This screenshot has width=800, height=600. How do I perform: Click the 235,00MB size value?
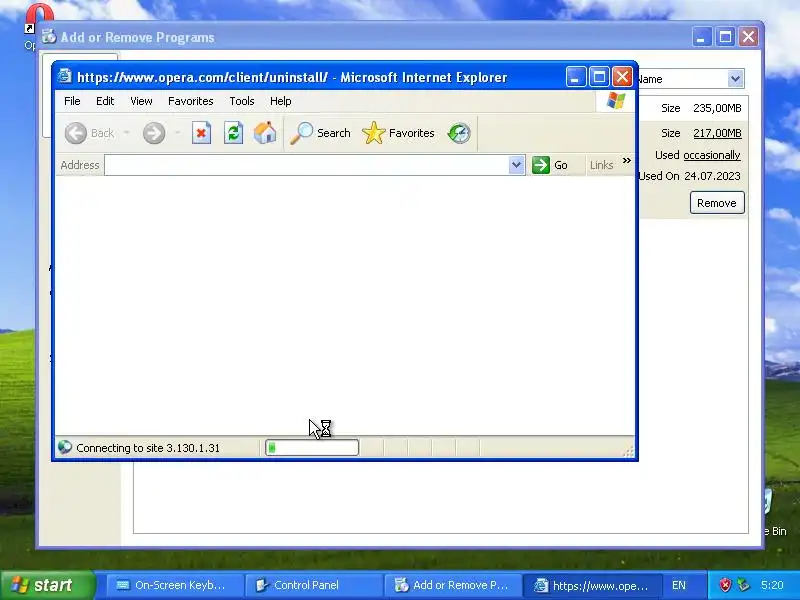click(717, 108)
